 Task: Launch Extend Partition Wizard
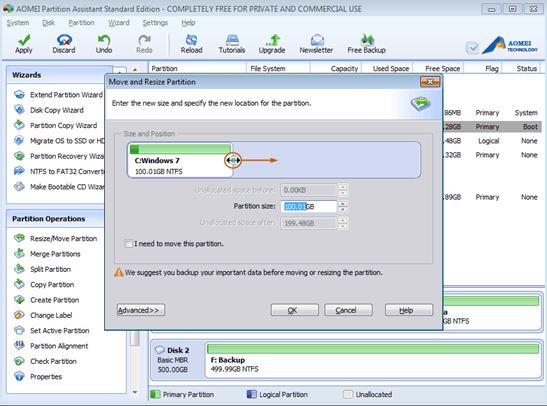click(59, 95)
